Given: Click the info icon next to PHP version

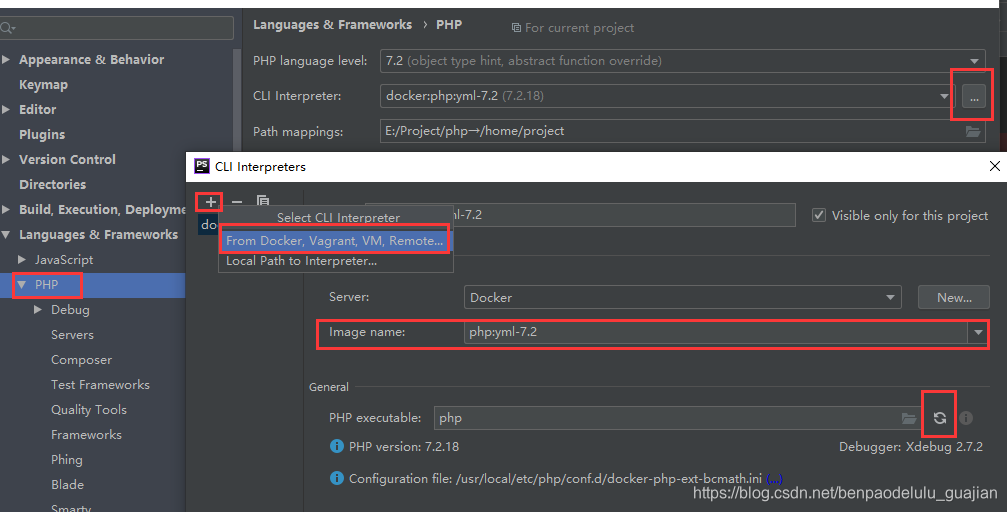Looking at the screenshot, I should point(337,446).
